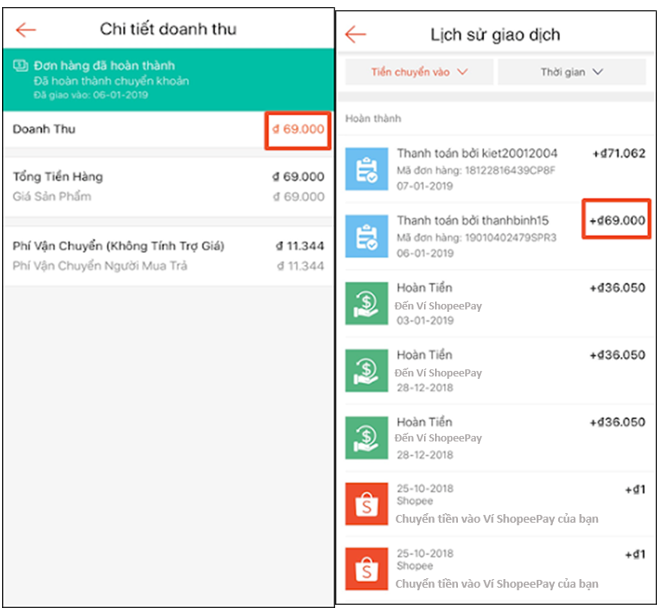Tap the refund icon dated 03-01-2019
This screenshot has width=664, height=611.
point(366,303)
